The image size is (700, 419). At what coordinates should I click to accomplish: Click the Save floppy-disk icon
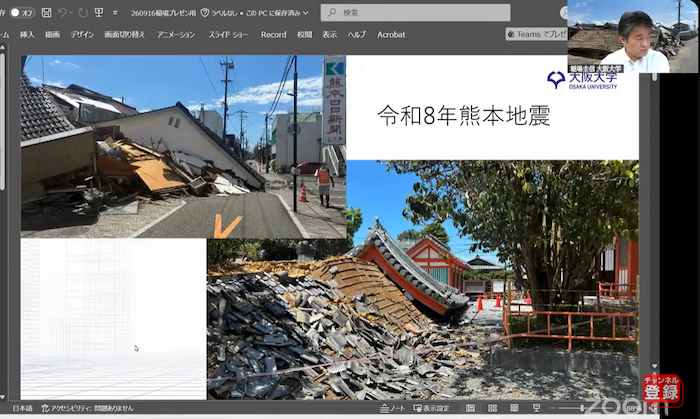coord(46,12)
